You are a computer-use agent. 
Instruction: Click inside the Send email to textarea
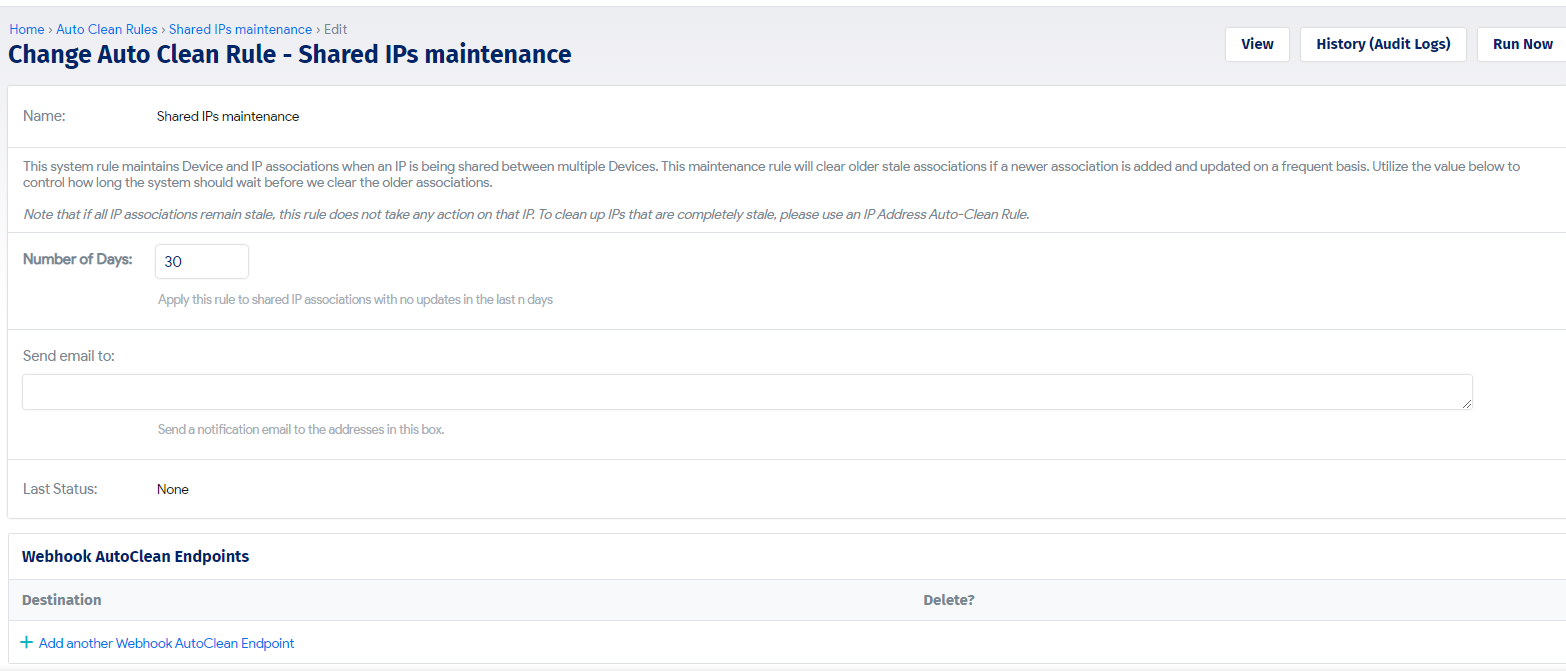pos(747,392)
